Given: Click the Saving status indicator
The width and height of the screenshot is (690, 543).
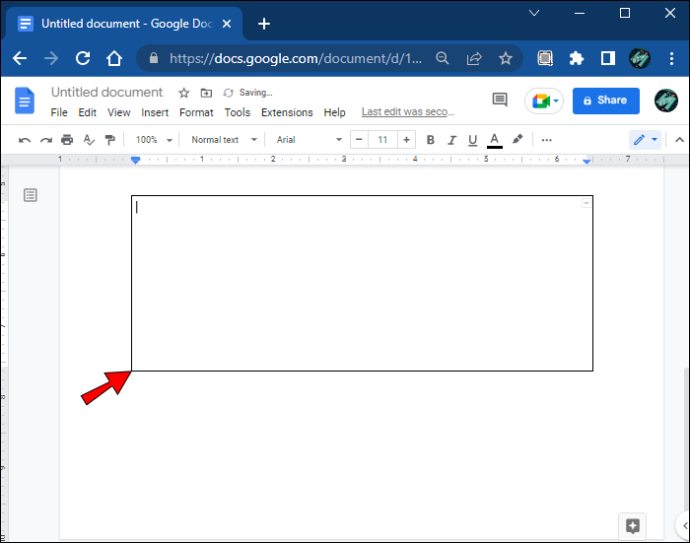Looking at the screenshot, I should [248, 93].
